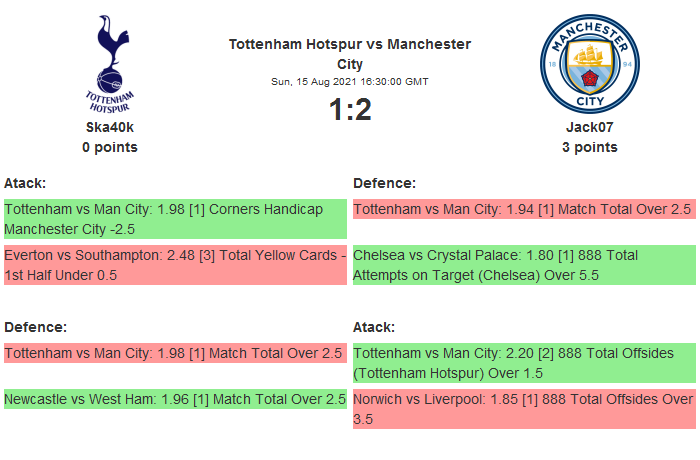Click the Tottenham Hotspur club crest

pos(110,62)
